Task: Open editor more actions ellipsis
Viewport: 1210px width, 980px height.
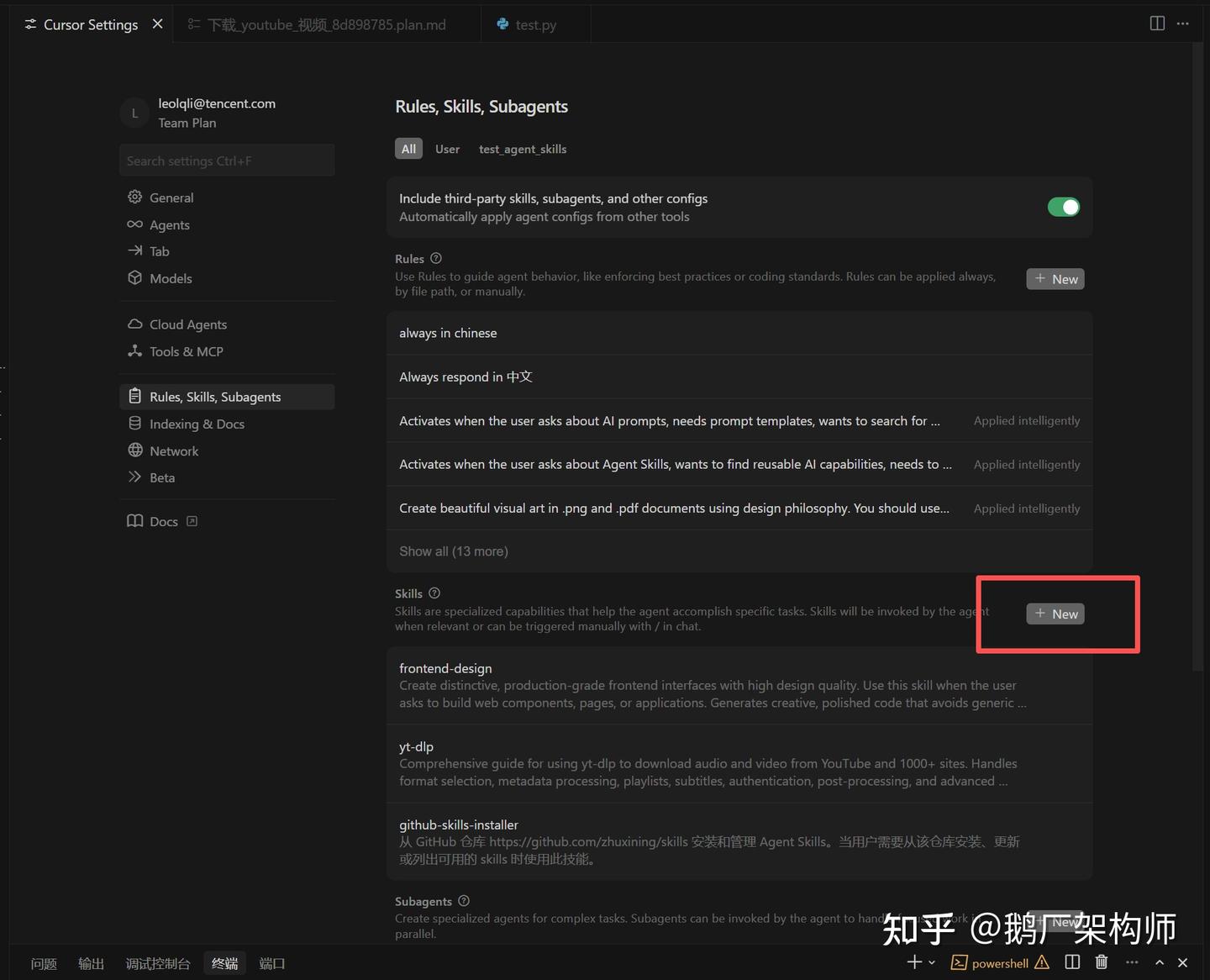Action: click(1183, 24)
